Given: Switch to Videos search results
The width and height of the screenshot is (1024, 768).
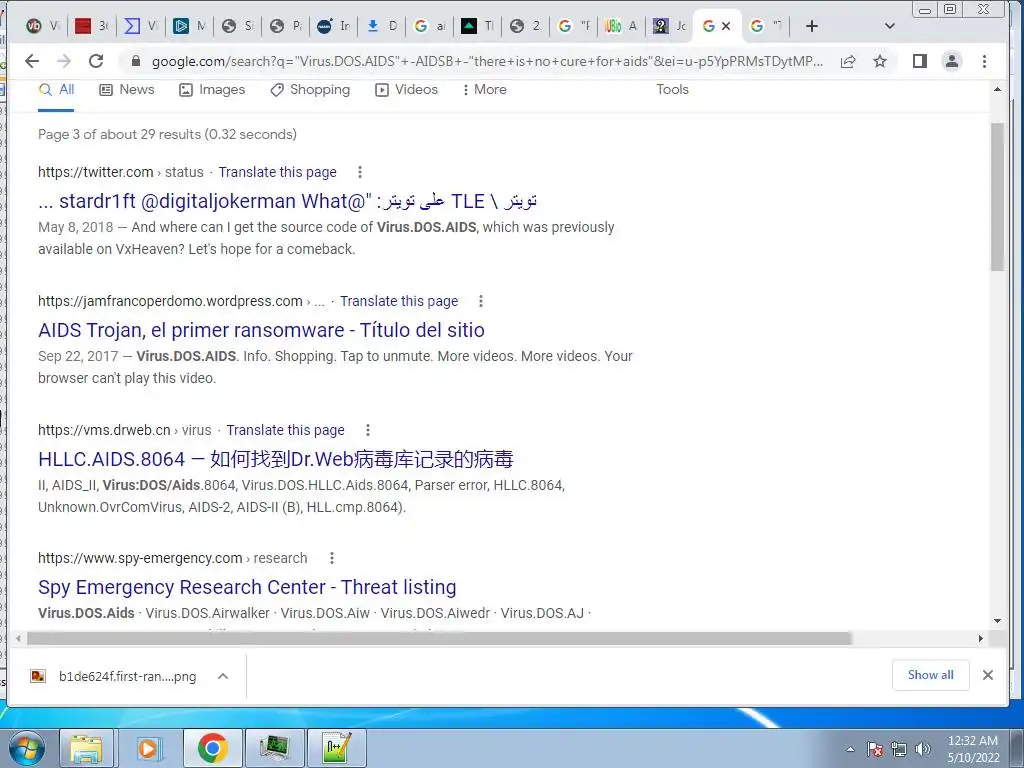Looking at the screenshot, I should pyautogui.click(x=406, y=89).
